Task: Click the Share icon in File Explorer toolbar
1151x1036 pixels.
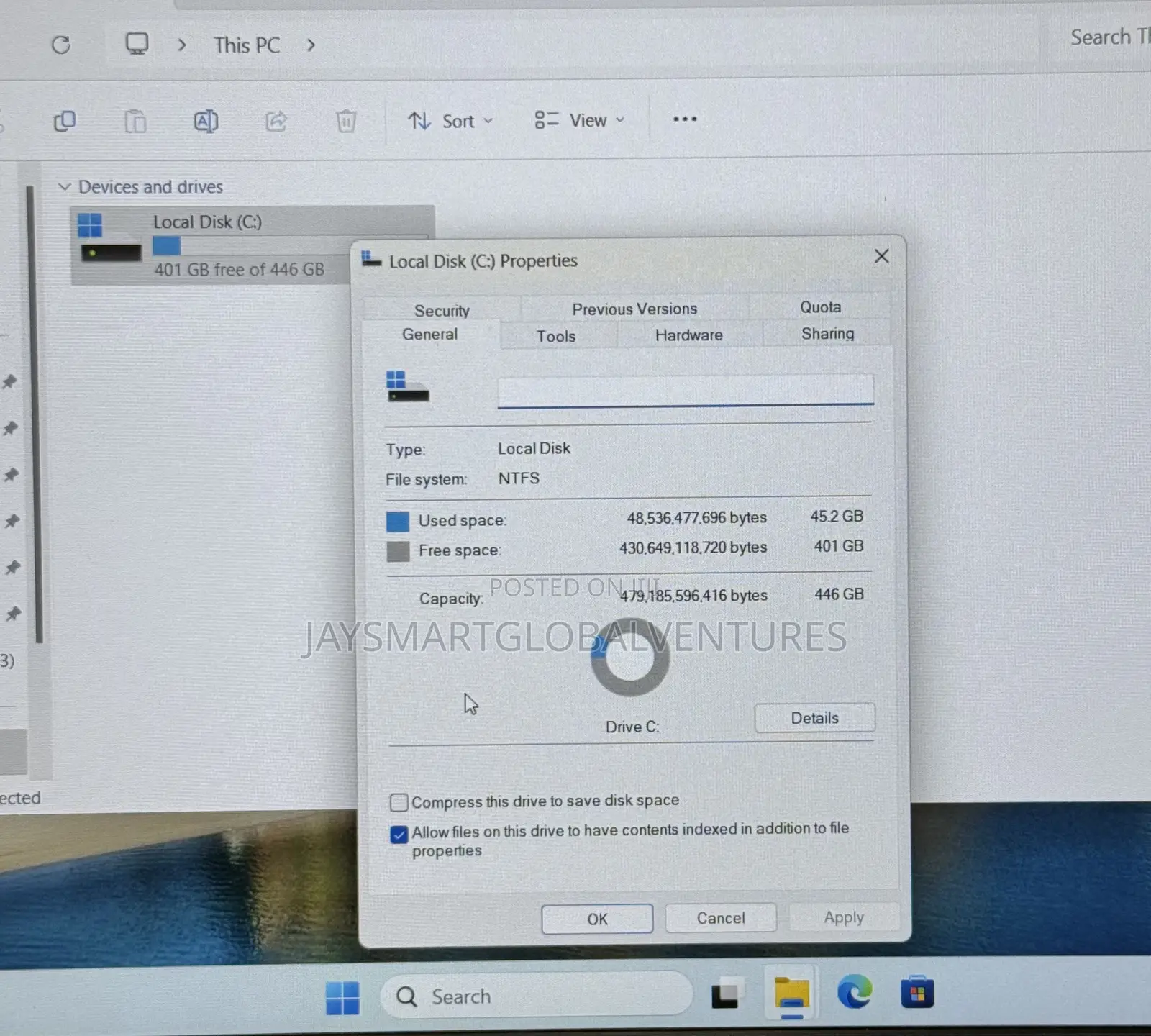Action: (x=276, y=121)
